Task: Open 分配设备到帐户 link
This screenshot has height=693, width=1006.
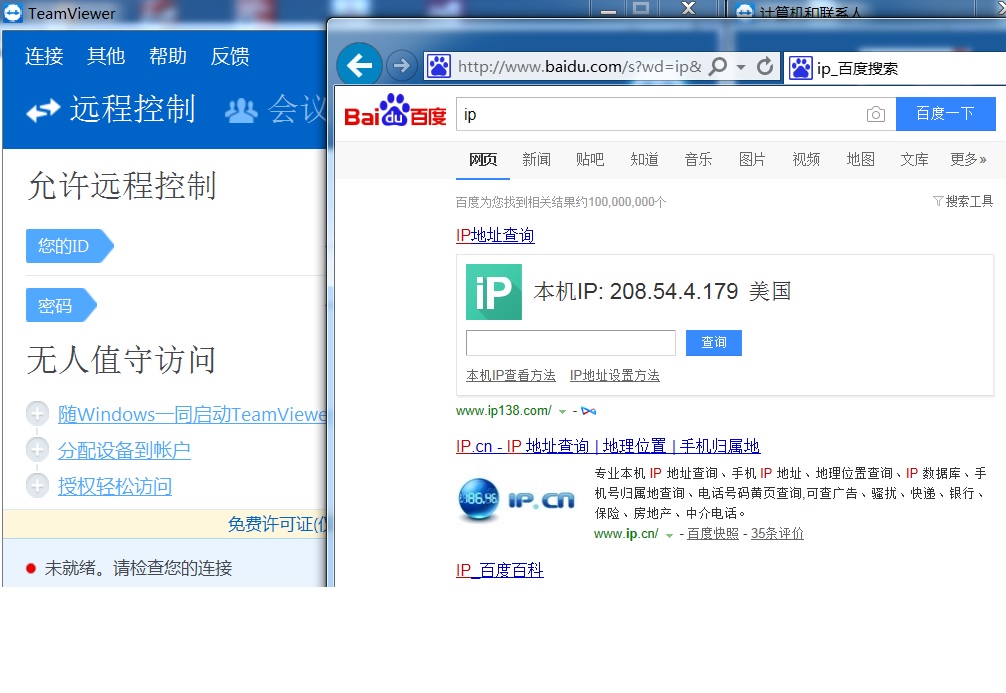Action: coord(124,450)
